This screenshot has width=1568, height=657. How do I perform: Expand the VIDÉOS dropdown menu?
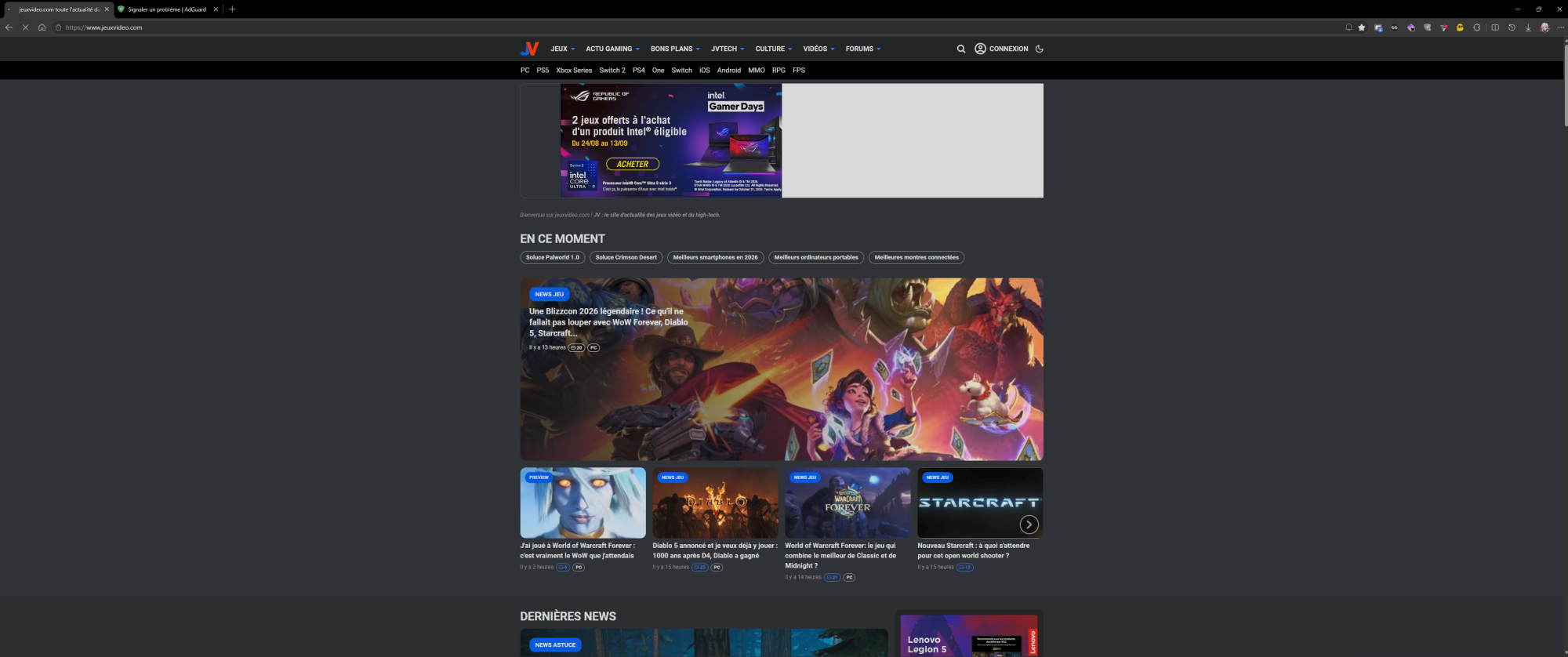point(818,49)
